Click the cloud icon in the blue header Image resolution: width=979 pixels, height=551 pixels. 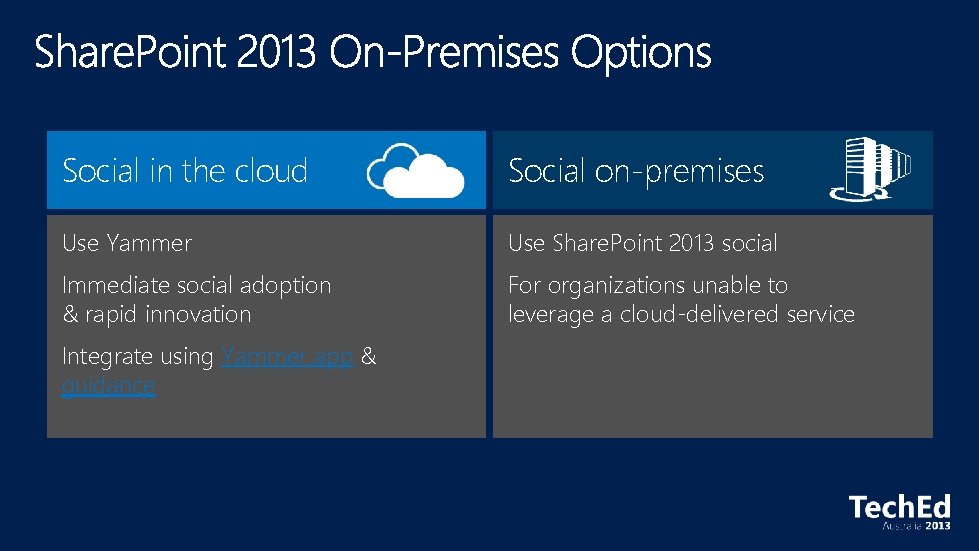[416, 169]
